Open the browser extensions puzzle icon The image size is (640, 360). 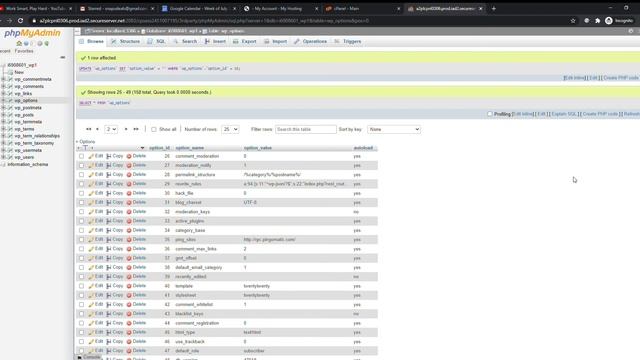pos(598,20)
